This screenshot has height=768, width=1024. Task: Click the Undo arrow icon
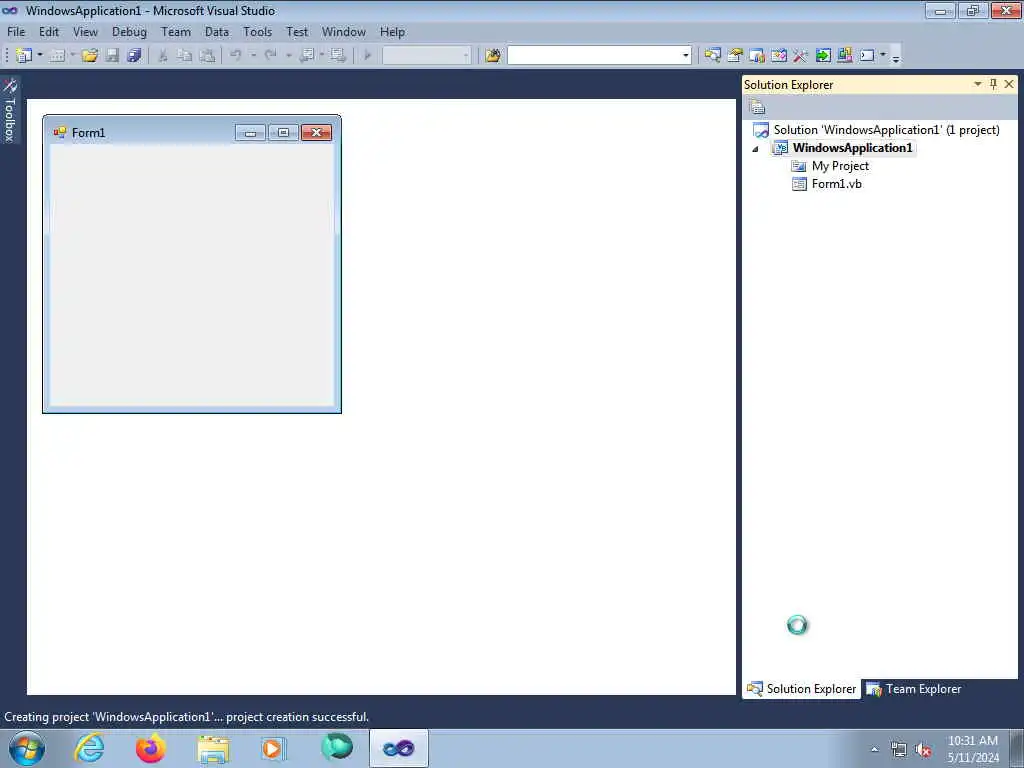(x=236, y=56)
